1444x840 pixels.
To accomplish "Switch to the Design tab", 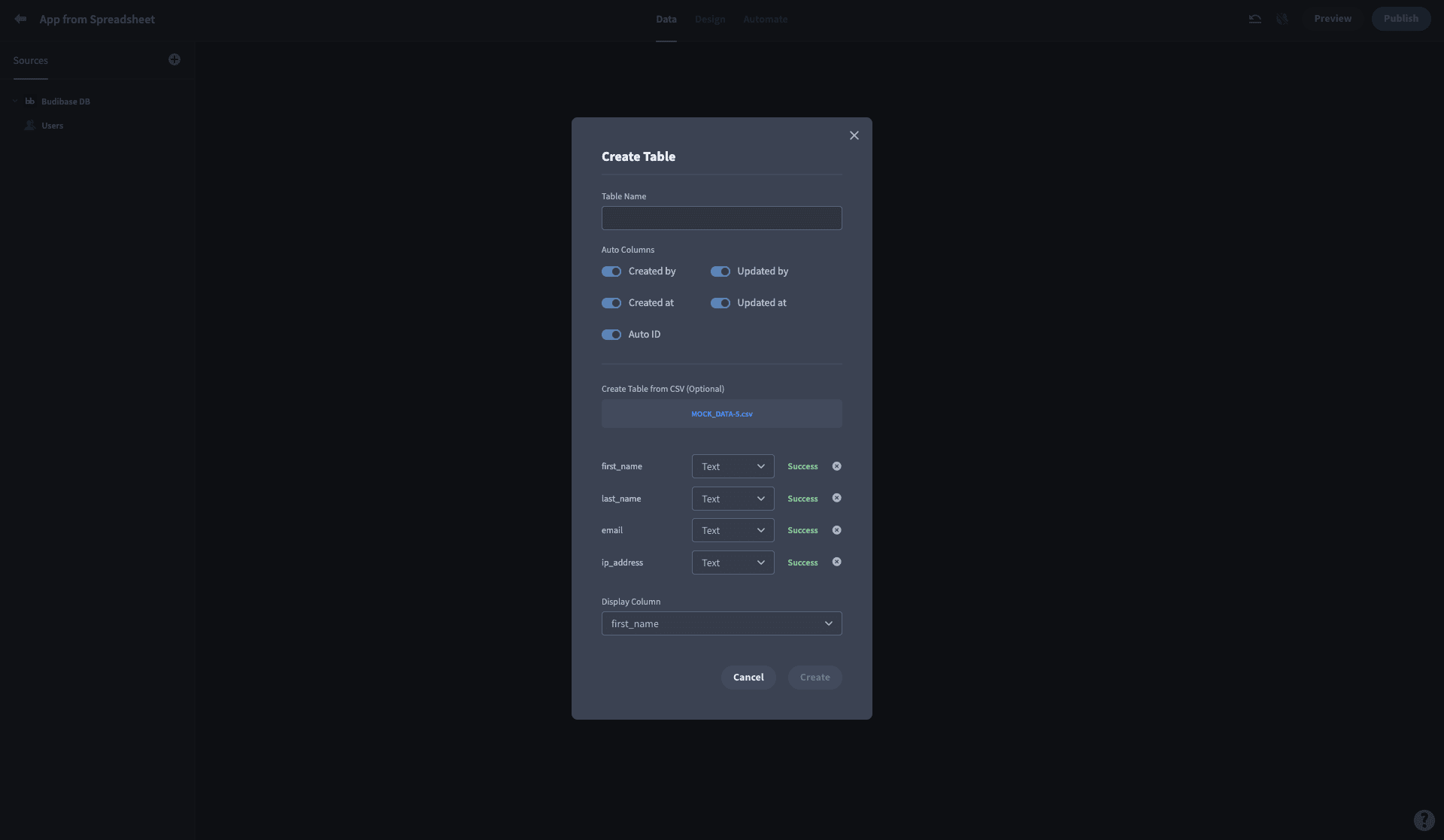I will [x=710, y=19].
